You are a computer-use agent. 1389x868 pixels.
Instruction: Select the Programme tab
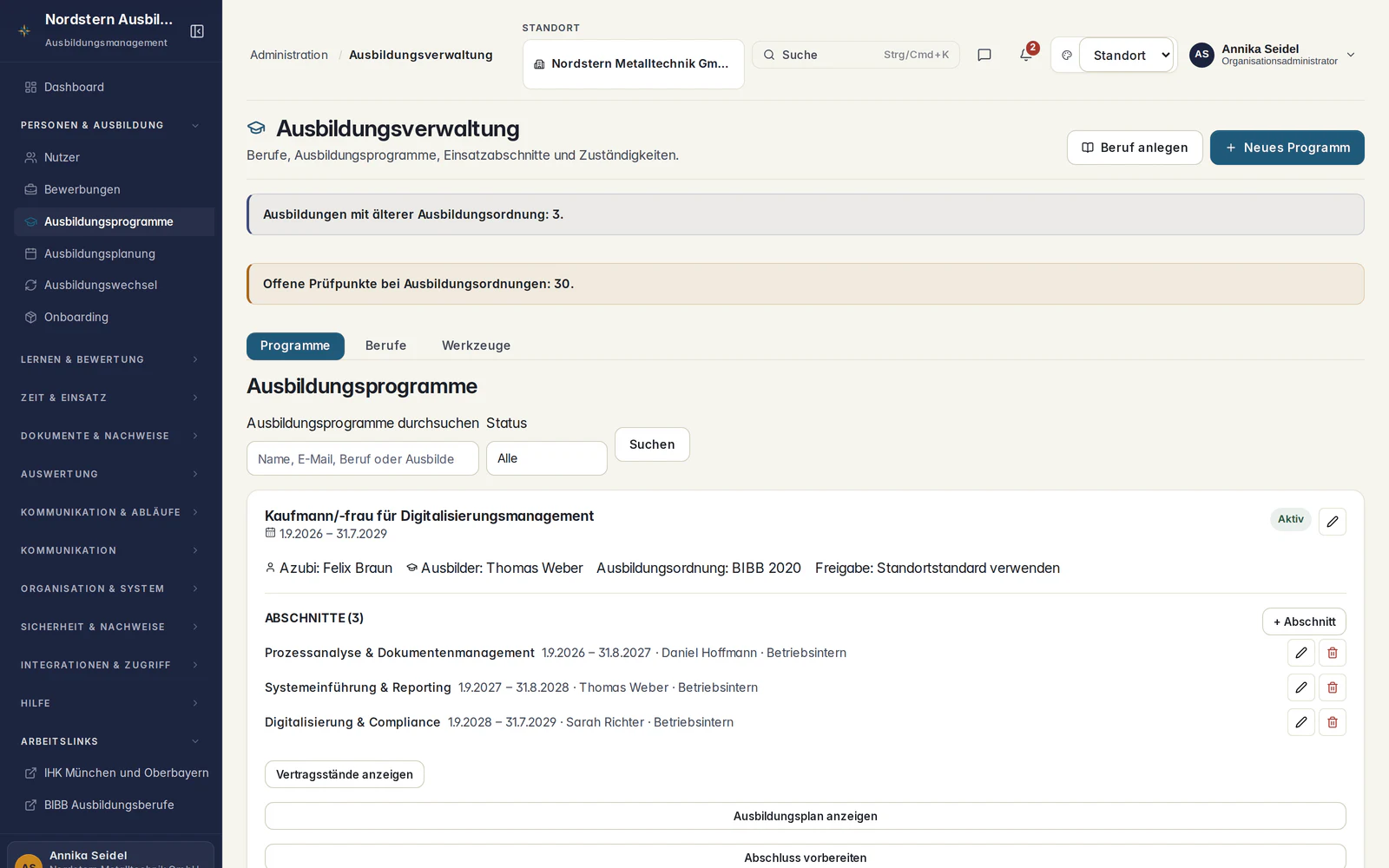tap(295, 345)
